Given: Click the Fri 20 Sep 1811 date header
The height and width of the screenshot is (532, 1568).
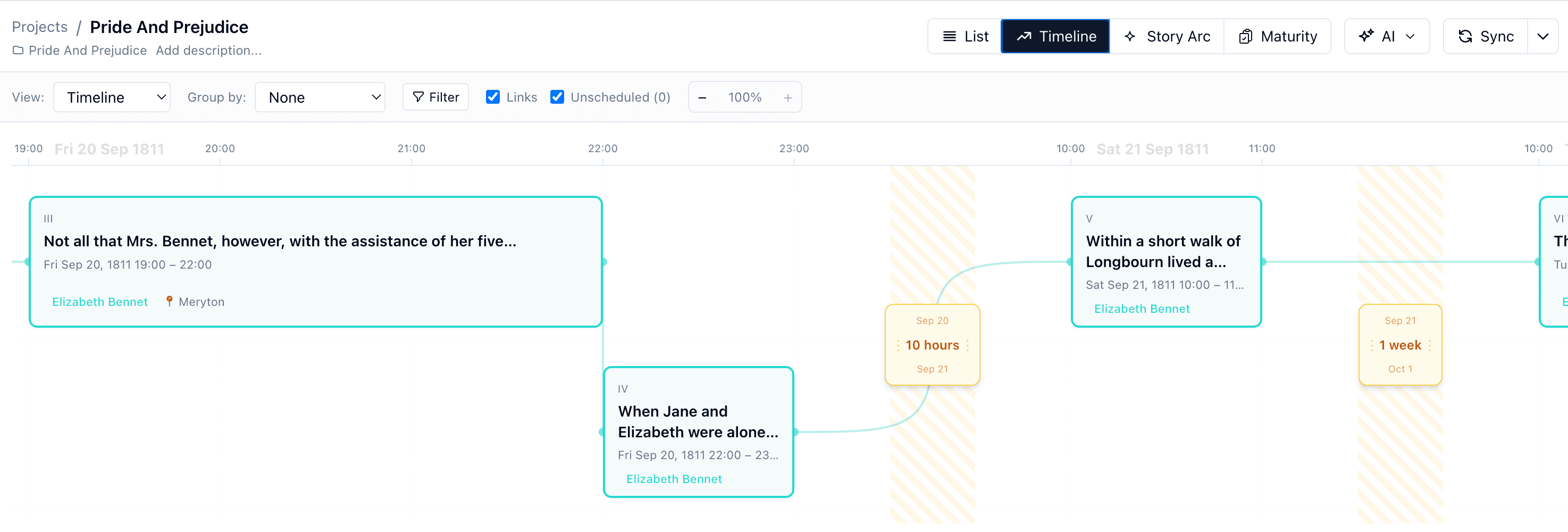Looking at the screenshot, I should (110, 149).
